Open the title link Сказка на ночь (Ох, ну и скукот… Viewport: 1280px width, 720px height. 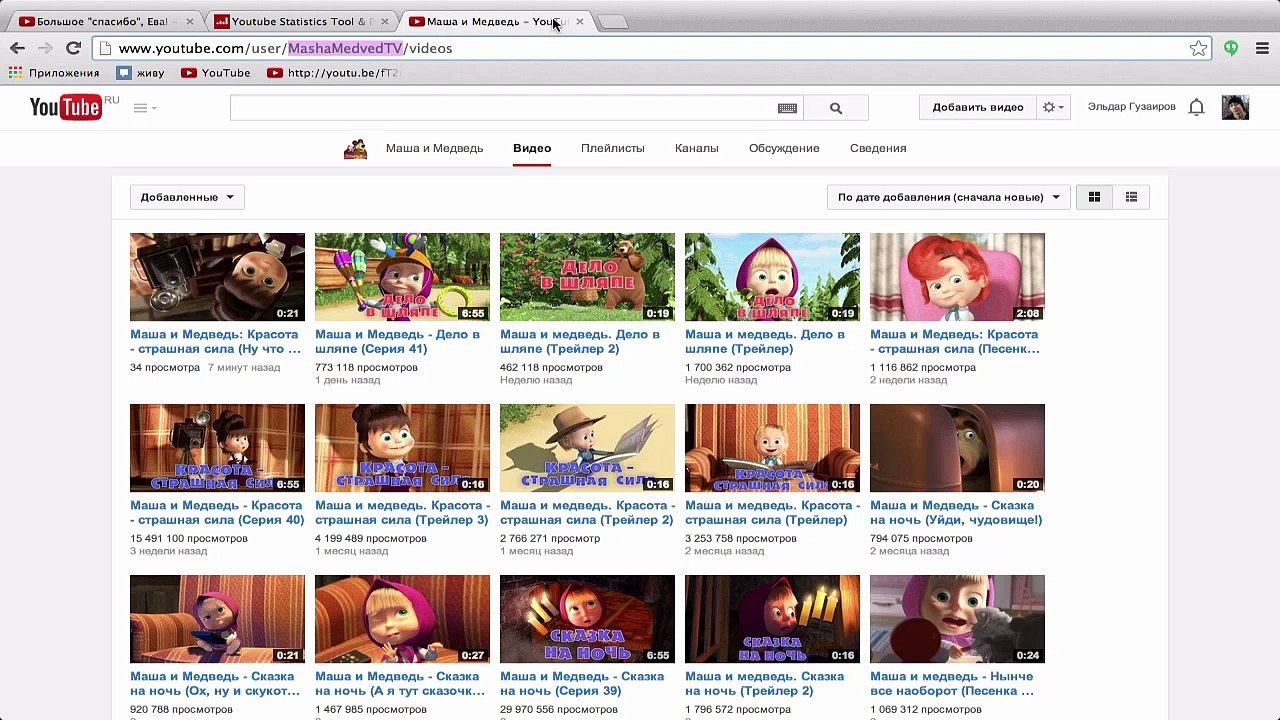tap(215, 684)
